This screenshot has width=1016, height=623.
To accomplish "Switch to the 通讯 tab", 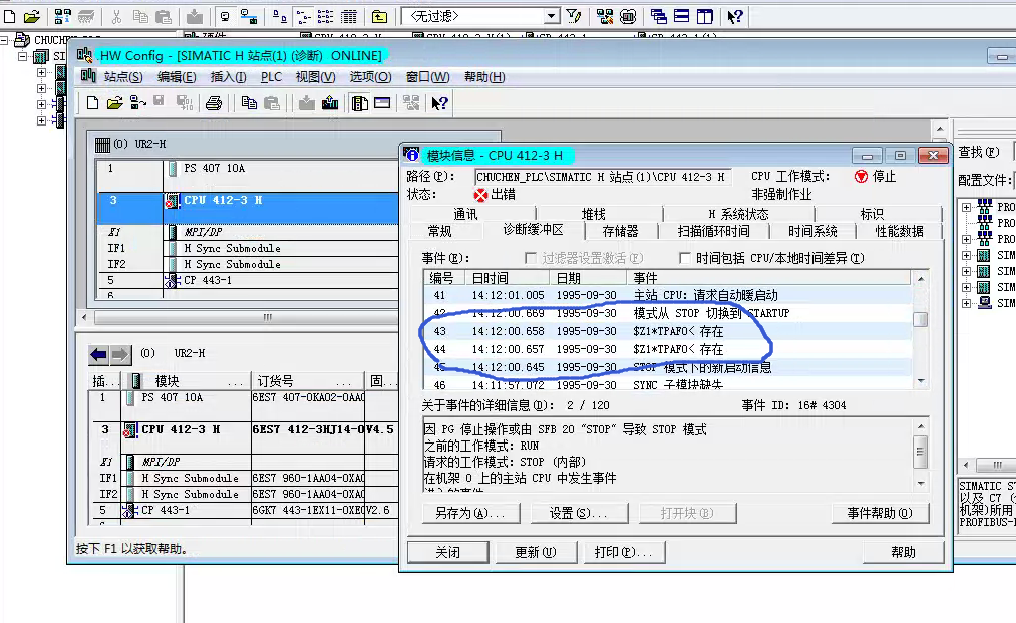I will [x=465, y=214].
